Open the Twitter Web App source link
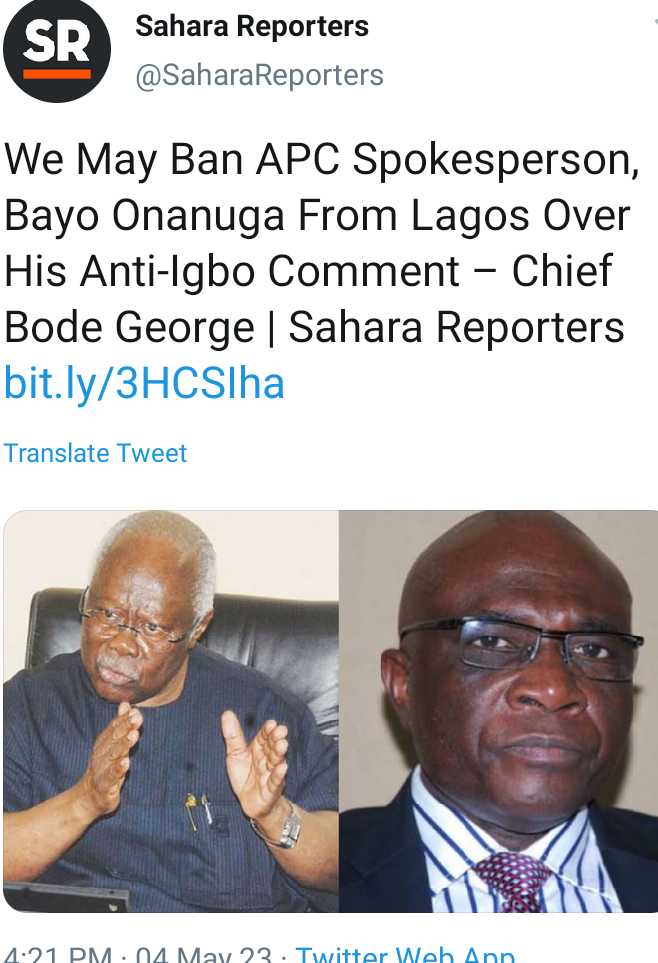This screenshot has width=658, height=963. 405,954
